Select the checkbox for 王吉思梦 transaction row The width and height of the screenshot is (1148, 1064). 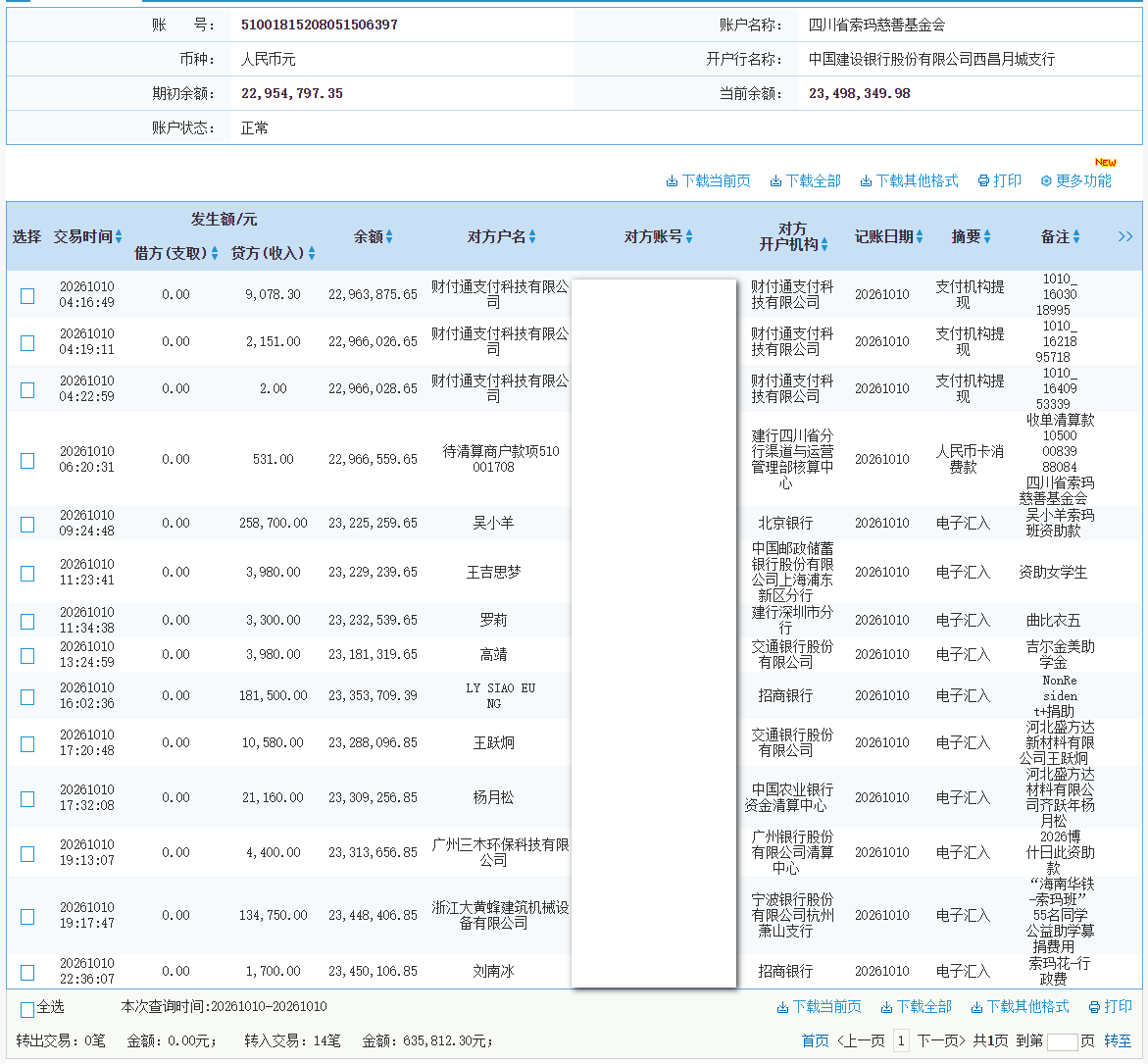[x=27, y=574]
